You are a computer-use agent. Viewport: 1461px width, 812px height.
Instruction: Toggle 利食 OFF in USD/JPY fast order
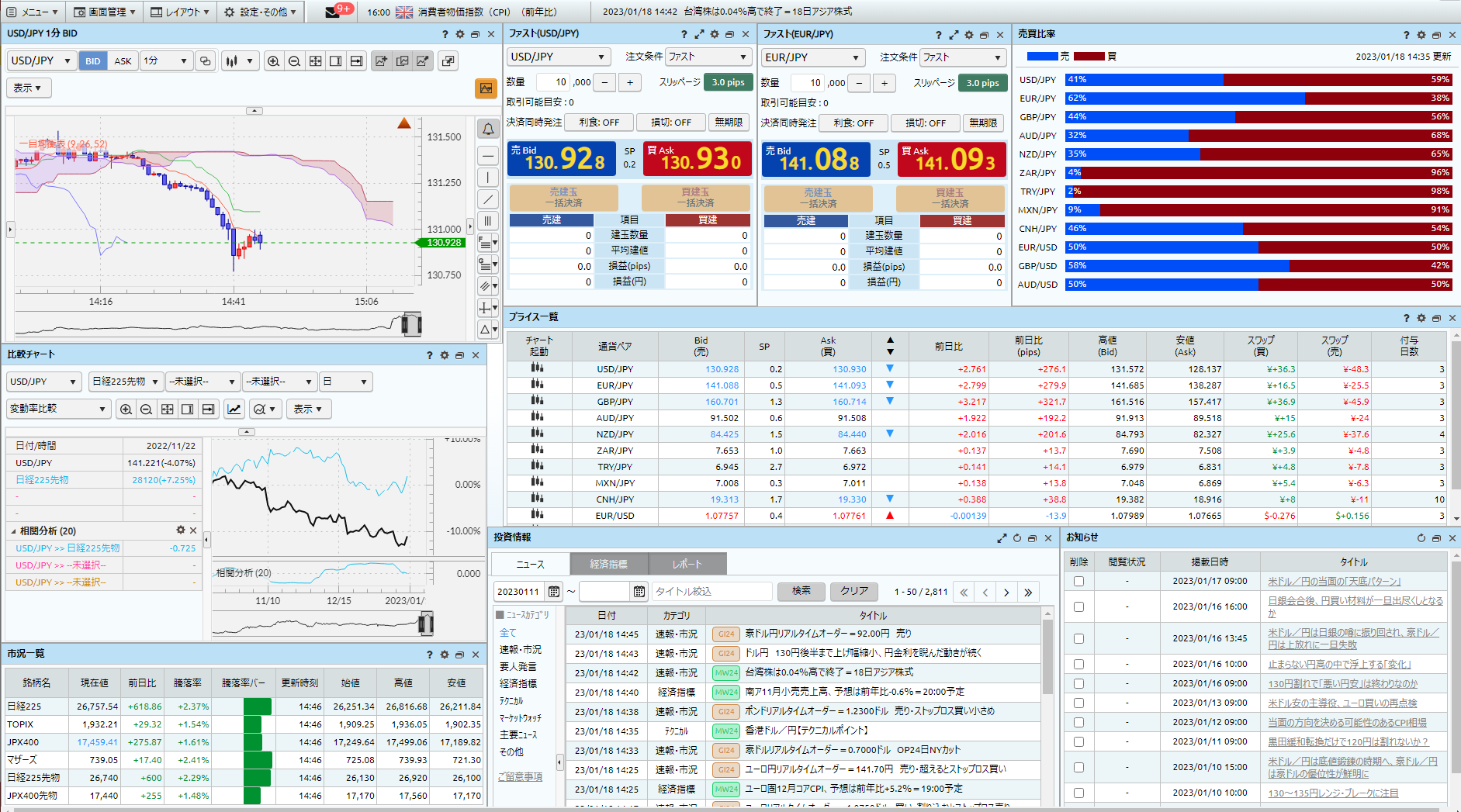600,123
